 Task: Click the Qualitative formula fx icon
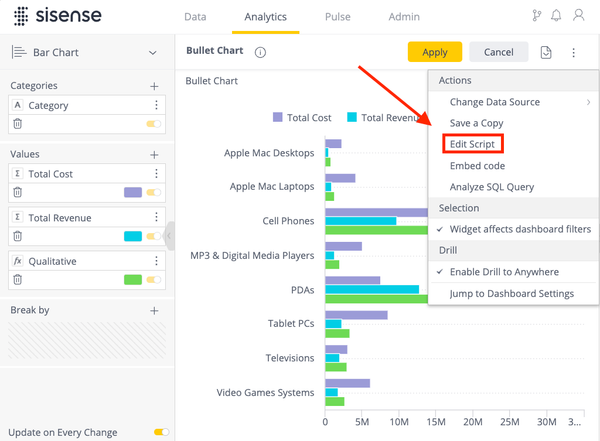click(x=18, y=261)
